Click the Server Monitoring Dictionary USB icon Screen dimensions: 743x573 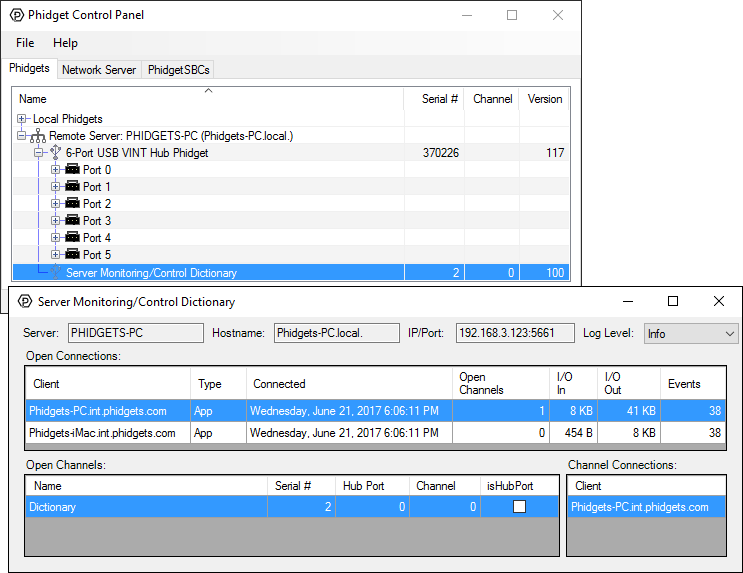coord(55,272)
